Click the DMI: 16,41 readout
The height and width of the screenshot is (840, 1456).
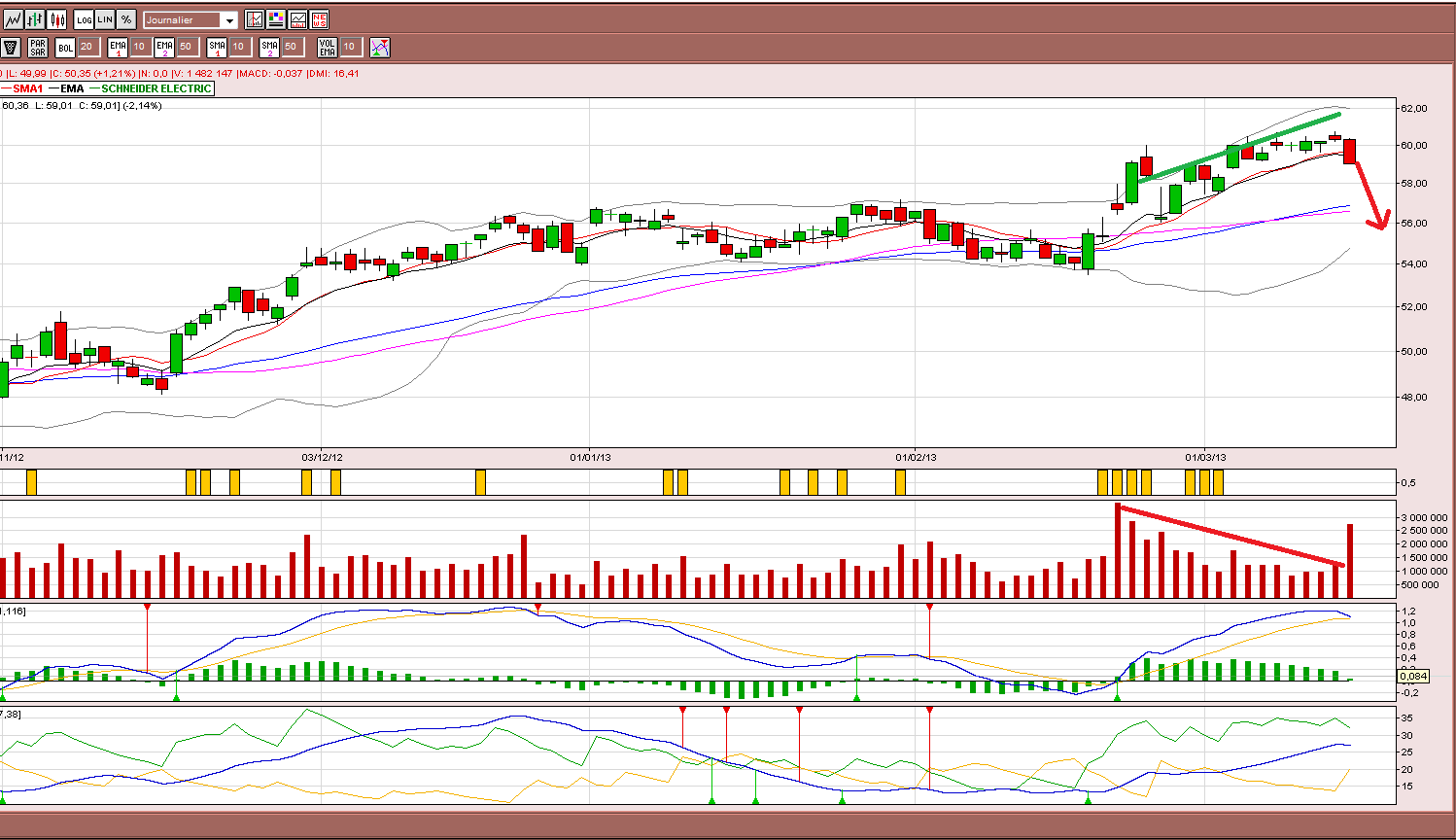333,74
